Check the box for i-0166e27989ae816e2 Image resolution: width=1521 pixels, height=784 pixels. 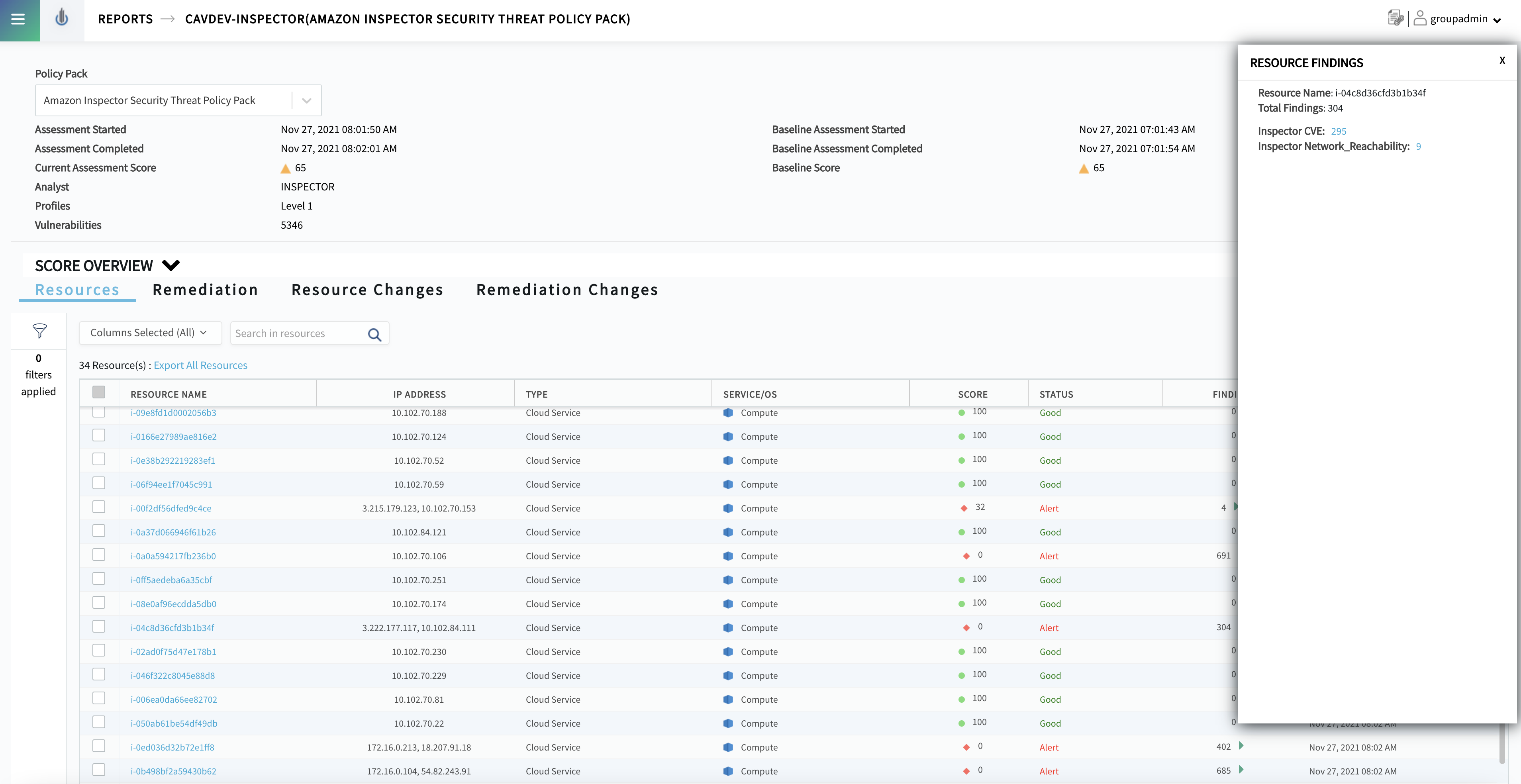click(x=99, y=435)
